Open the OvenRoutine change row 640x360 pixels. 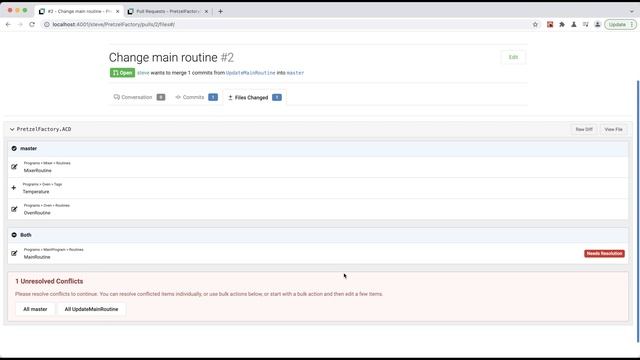[x=318, y=209]
